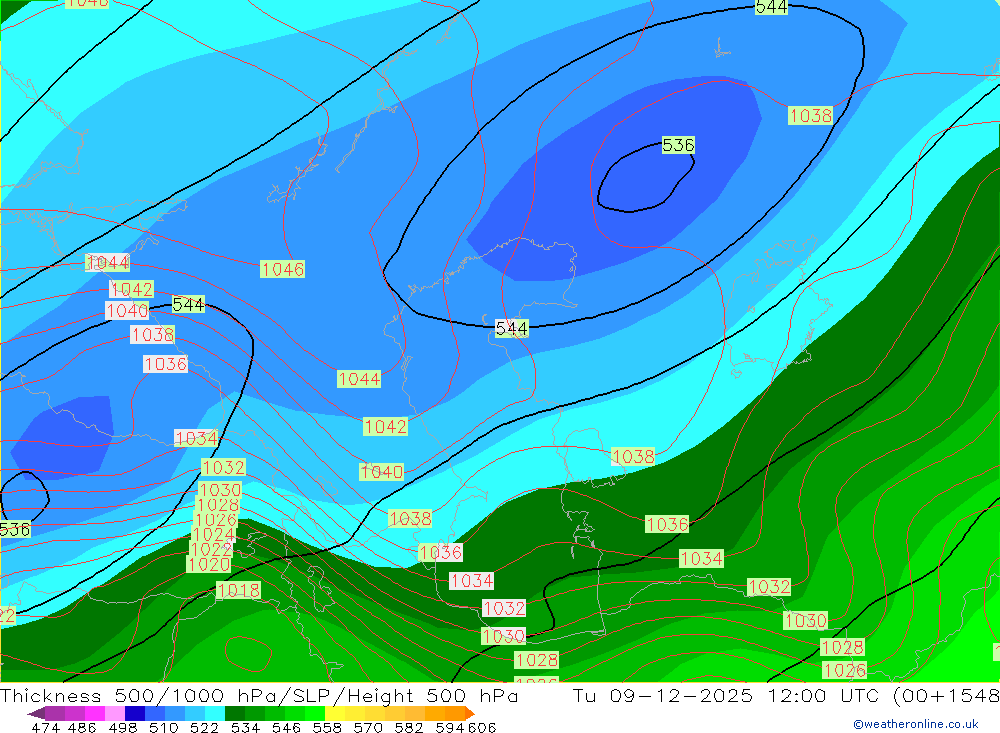
Task: Click the legend value 558
Action: [x=327, y=727]
